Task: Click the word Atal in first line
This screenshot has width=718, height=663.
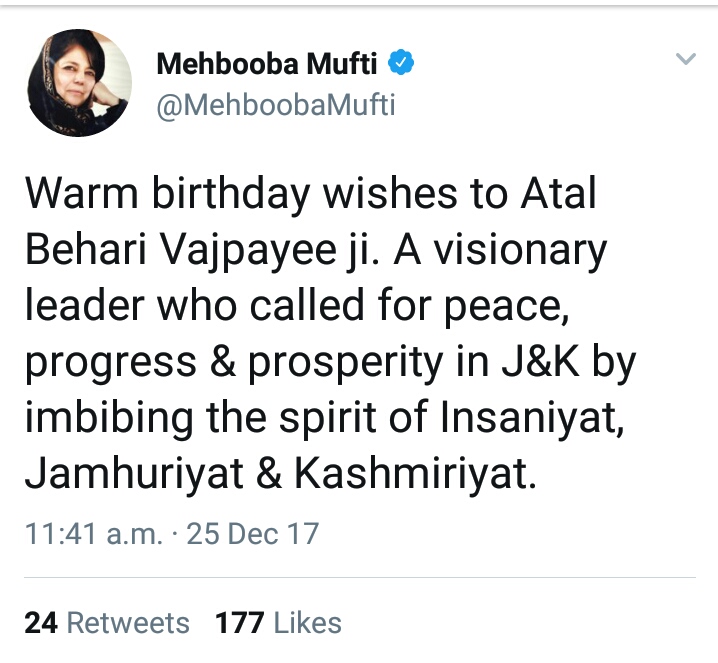Action: (558, 193)
